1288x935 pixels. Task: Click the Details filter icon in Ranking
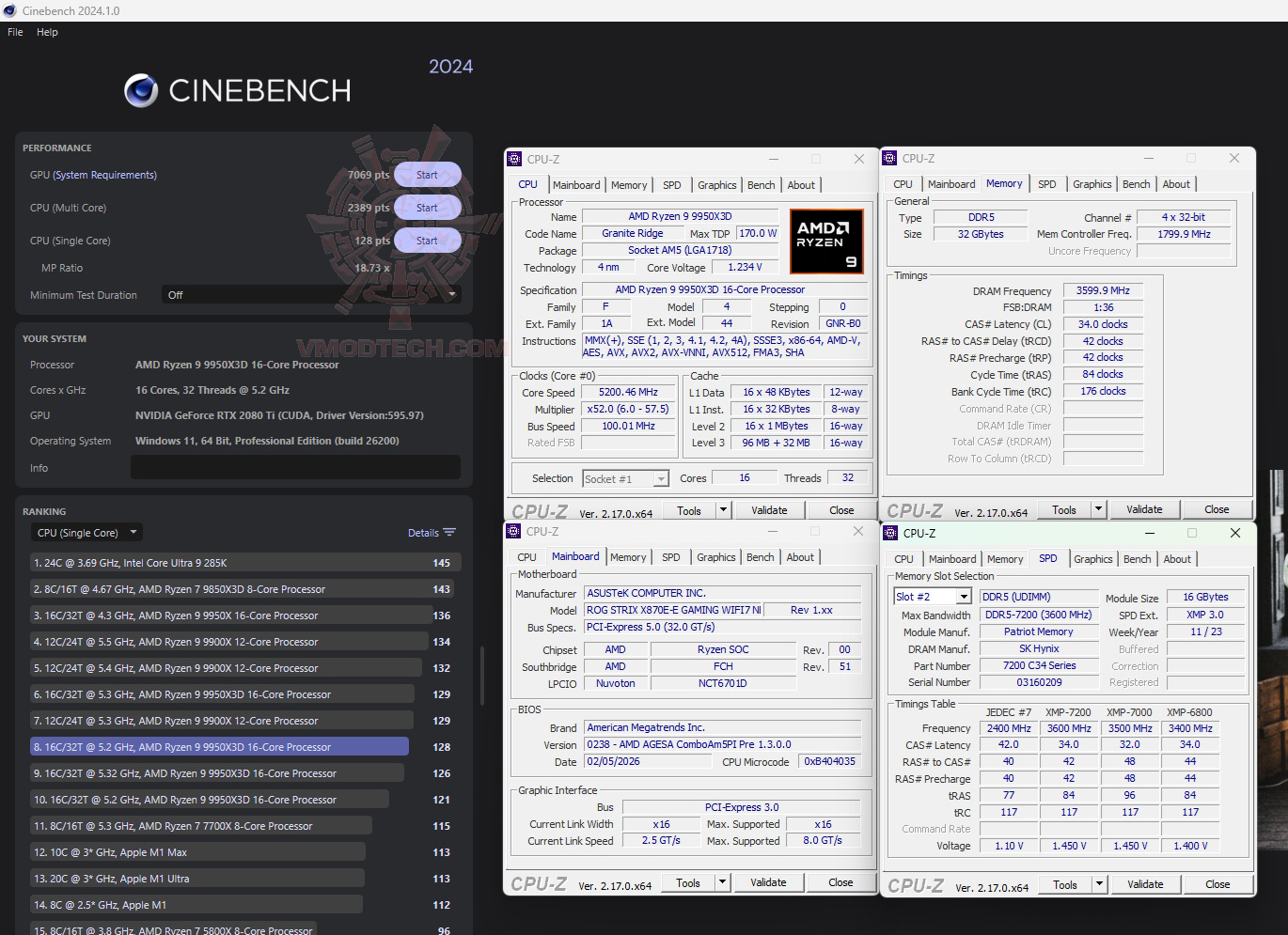tap(449, 533)
